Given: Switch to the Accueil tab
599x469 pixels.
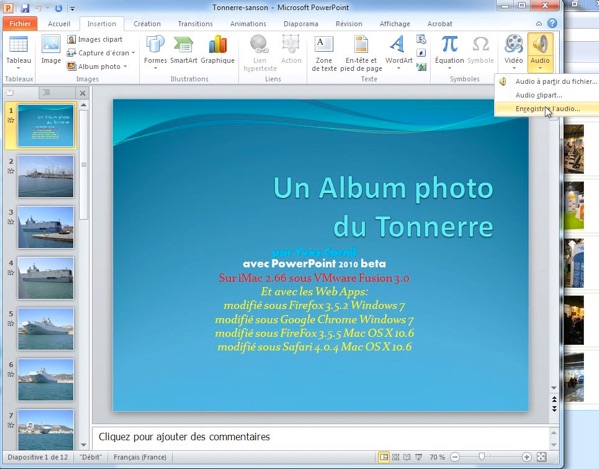Looking at the screenshot, I should (x=59, y=23).
